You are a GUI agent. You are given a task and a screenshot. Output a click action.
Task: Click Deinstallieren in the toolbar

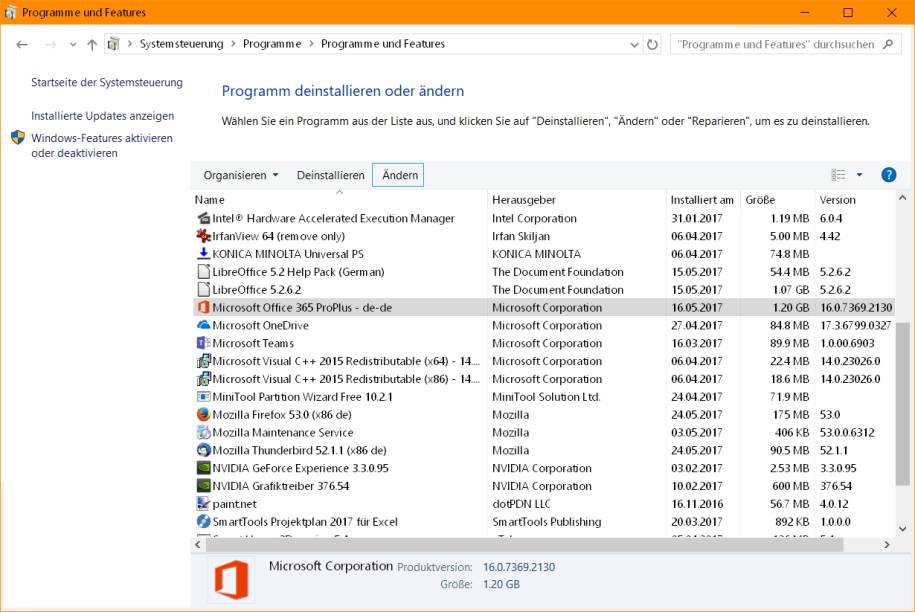tap(330, 175)
